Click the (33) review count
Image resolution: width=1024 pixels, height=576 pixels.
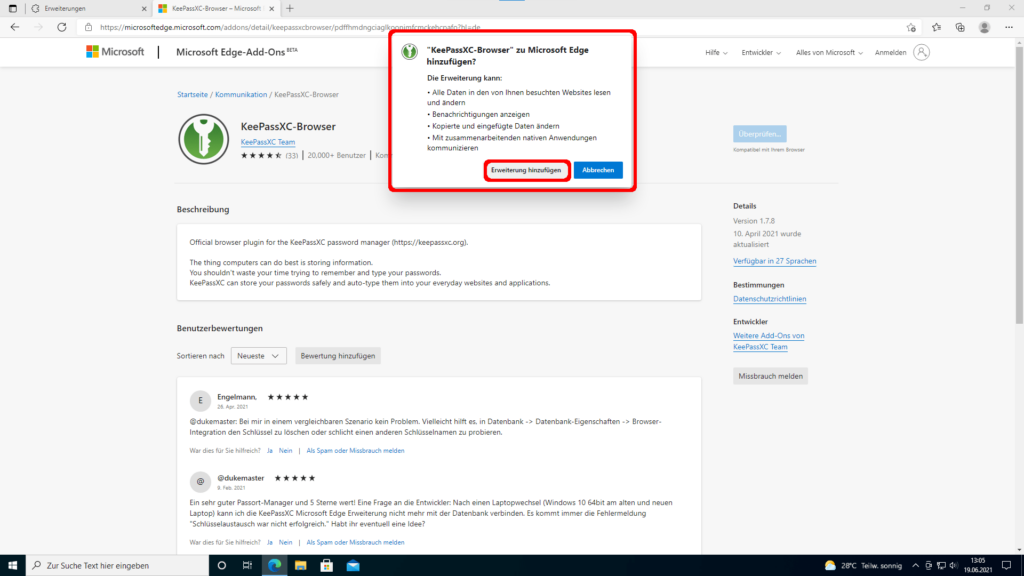tap(291, 155)
